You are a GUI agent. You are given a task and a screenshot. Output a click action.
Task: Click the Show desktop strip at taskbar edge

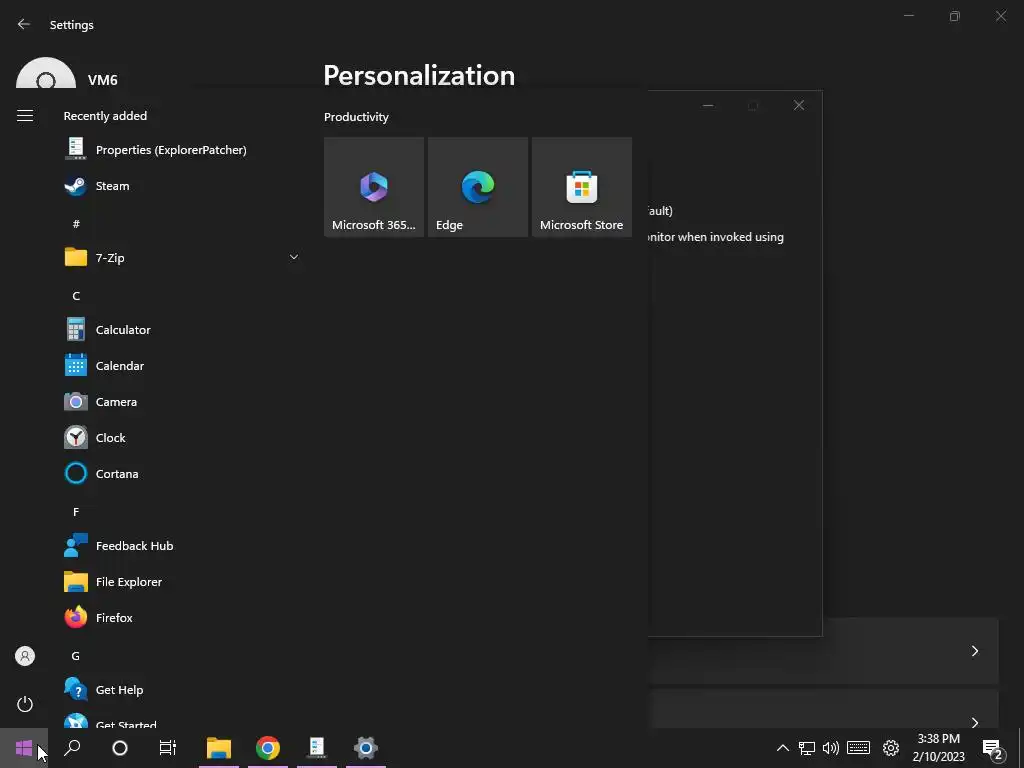(1021, 748)
